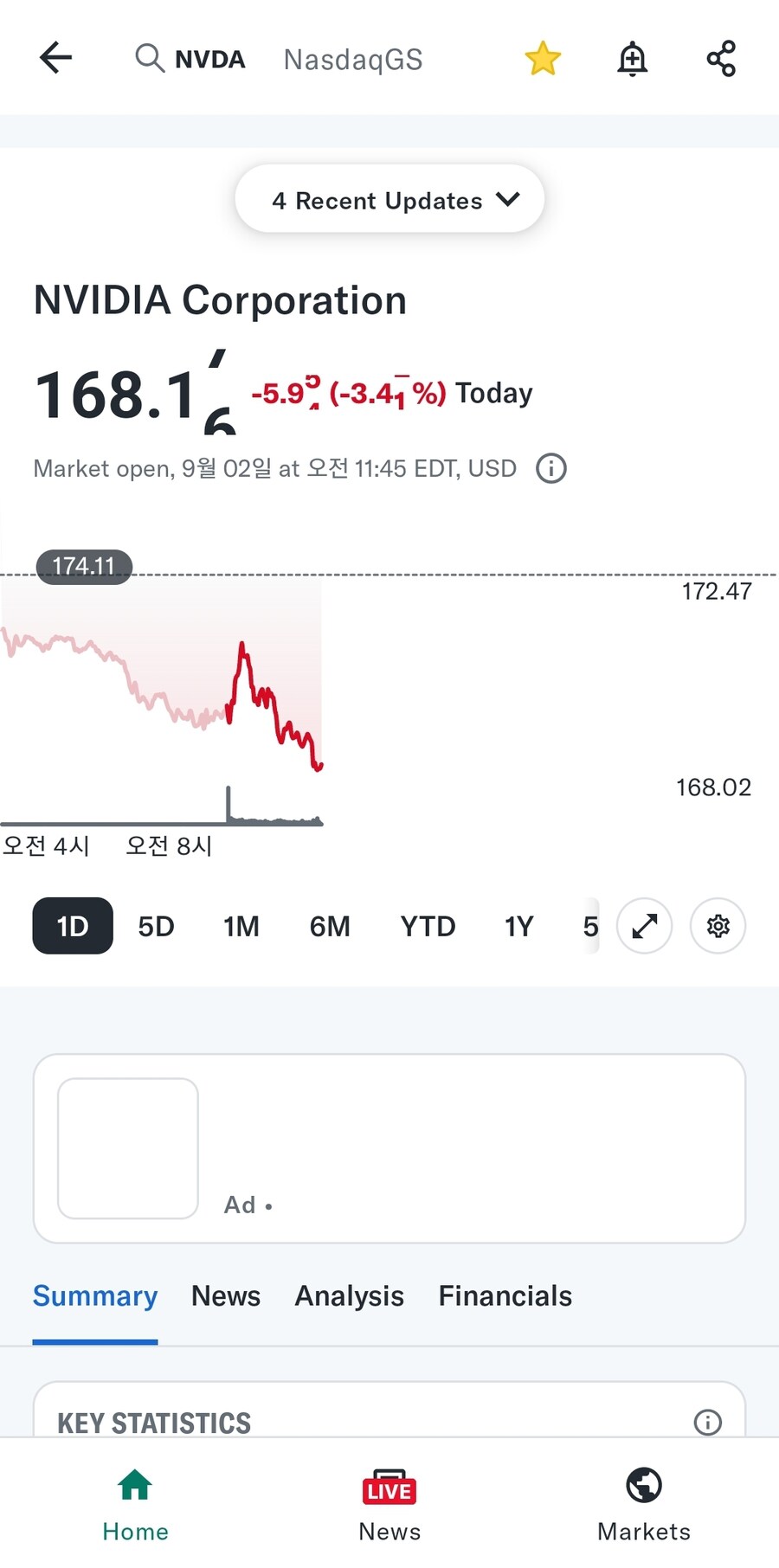Toggle the yellow favorite star
Image resolution: width=779 pixels, height=1568 pixels.
tap(543, 59)
